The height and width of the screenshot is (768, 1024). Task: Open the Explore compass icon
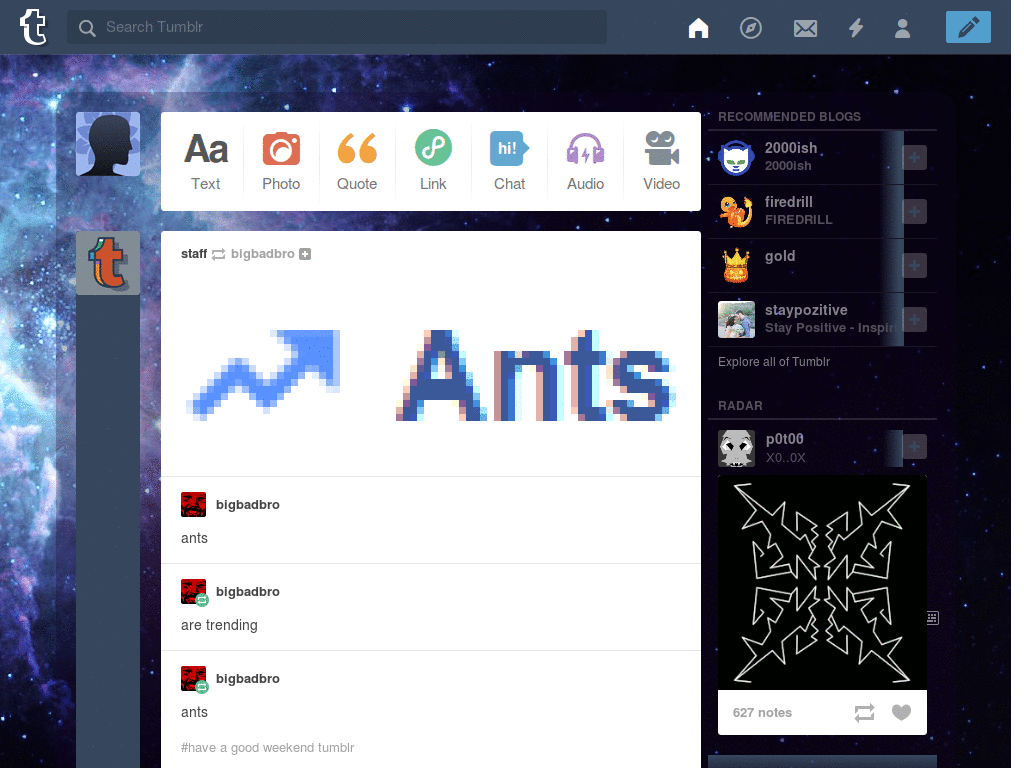(750, 28)
